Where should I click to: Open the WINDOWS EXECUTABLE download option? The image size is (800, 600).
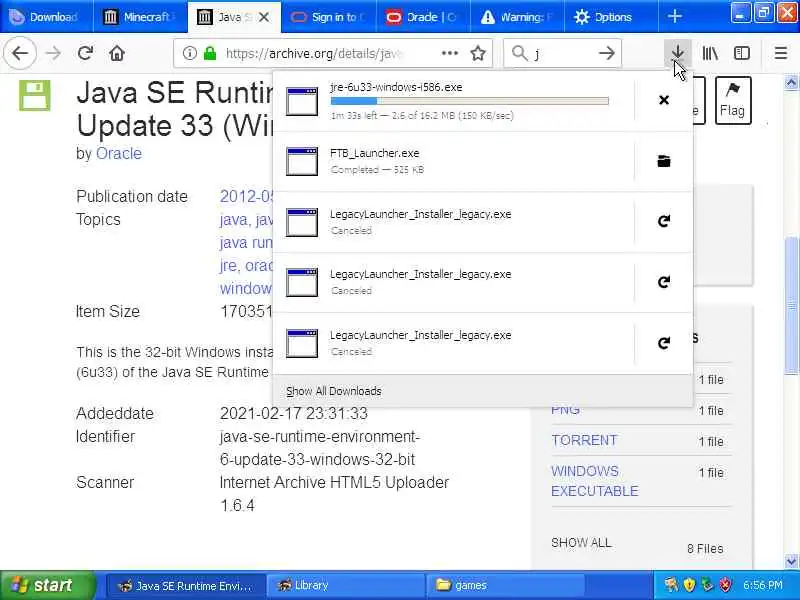(x=594, y=481)
